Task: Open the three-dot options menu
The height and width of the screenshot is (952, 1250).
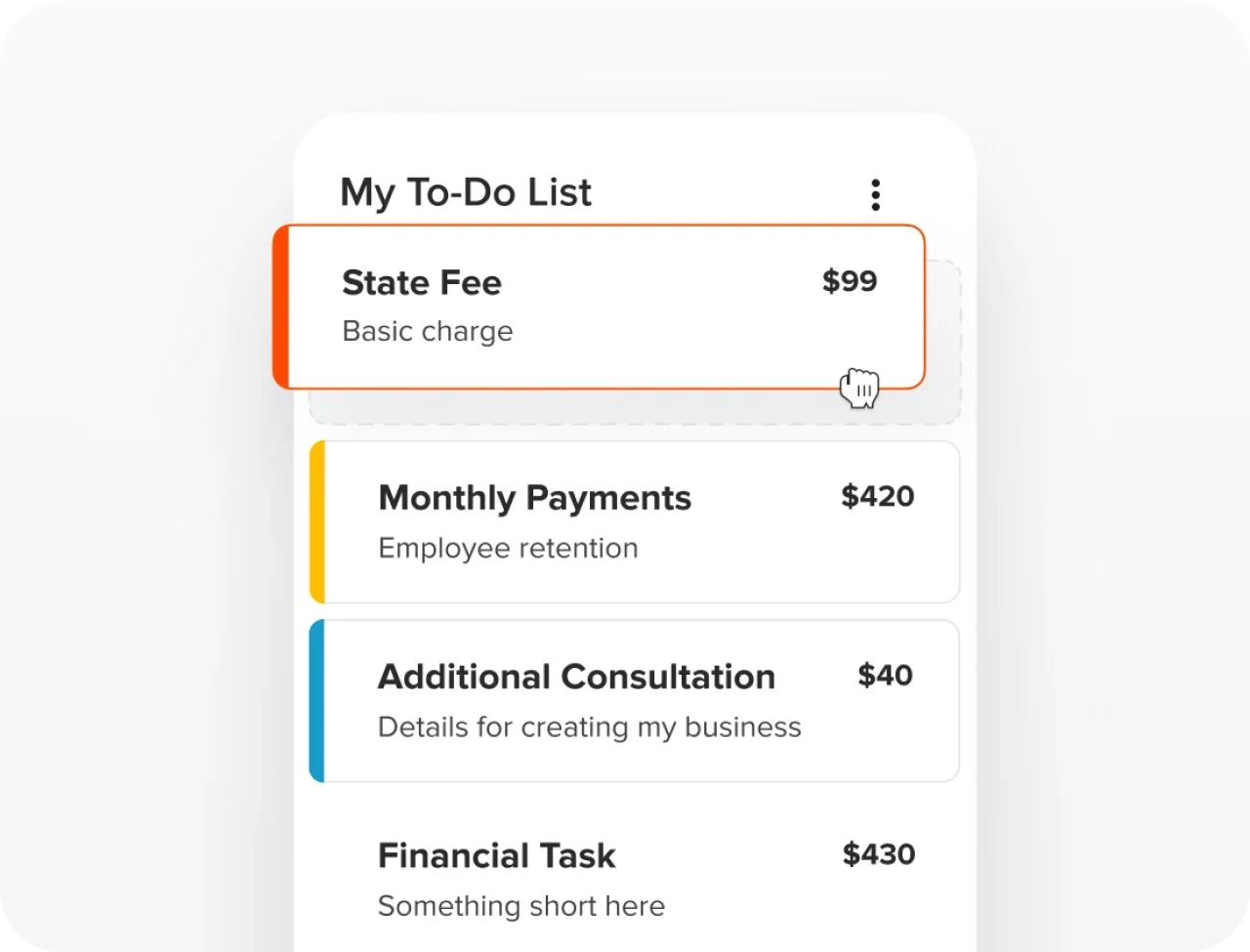Action: [x=875, y=195]
